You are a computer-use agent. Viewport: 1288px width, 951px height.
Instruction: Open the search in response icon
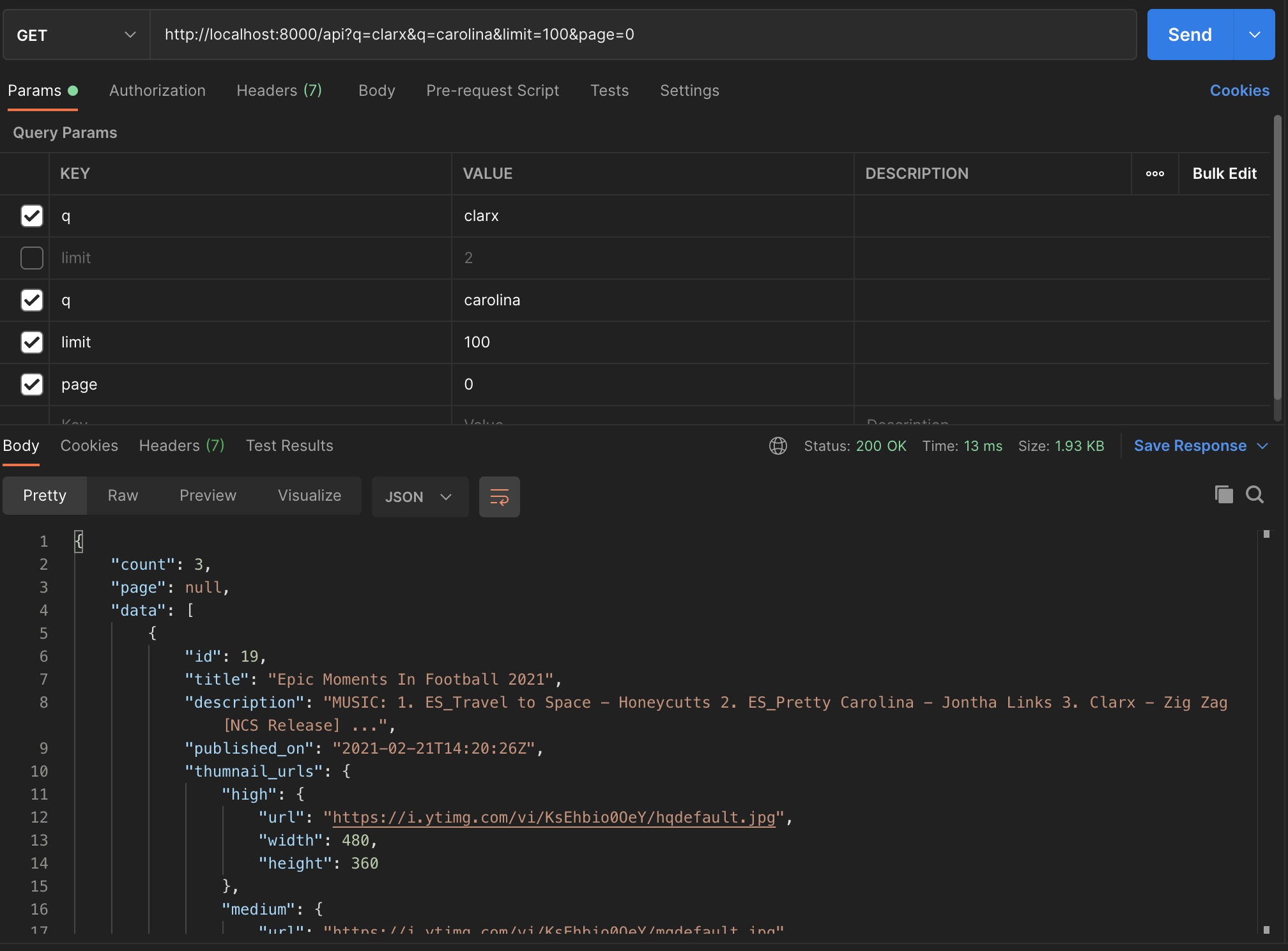point(1254,494)
